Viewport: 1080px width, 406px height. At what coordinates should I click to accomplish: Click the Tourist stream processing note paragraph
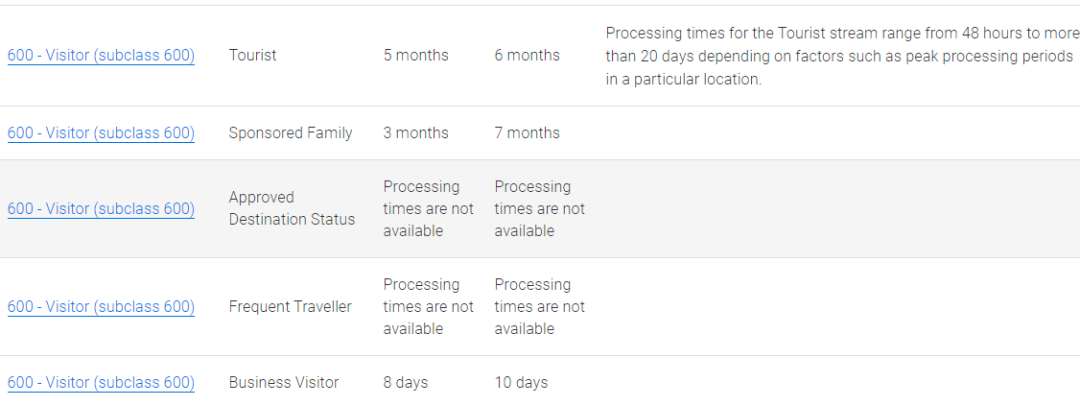pos(838,56)
